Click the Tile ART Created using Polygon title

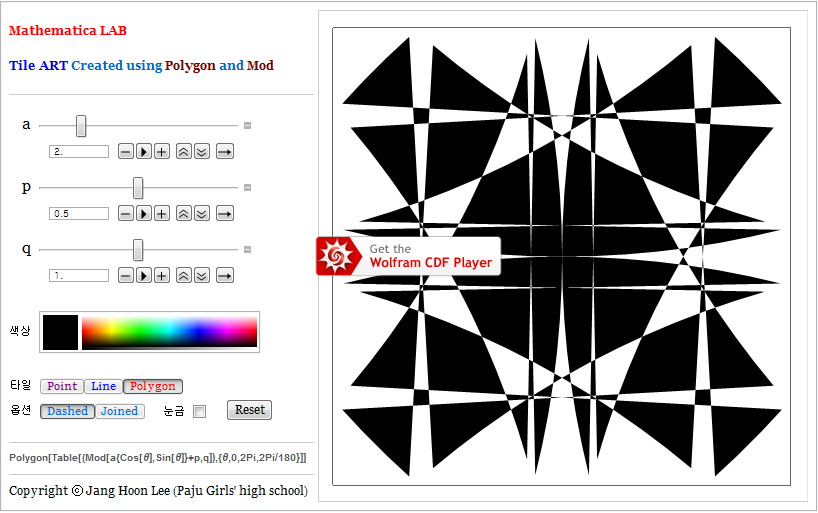[x=141, y=66]
